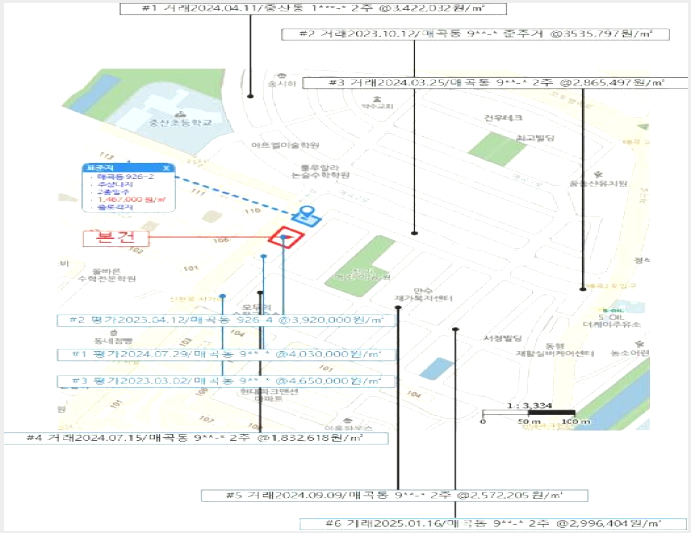The height and width of the screenshot is (533, 691).
Task: Select the #1 평가 2024.07.29 callout box
Action: coord(226,354)
